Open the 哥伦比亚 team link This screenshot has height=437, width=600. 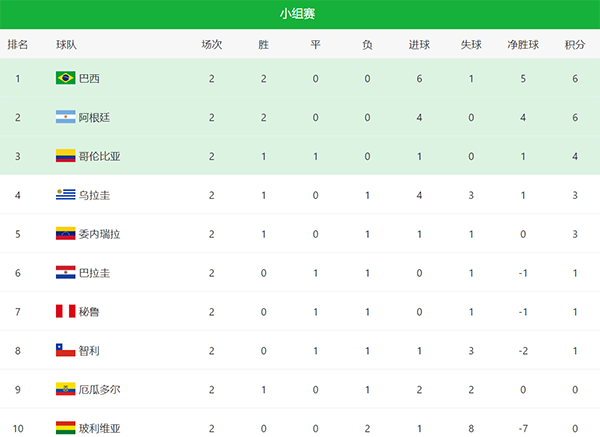click(99, 156)
